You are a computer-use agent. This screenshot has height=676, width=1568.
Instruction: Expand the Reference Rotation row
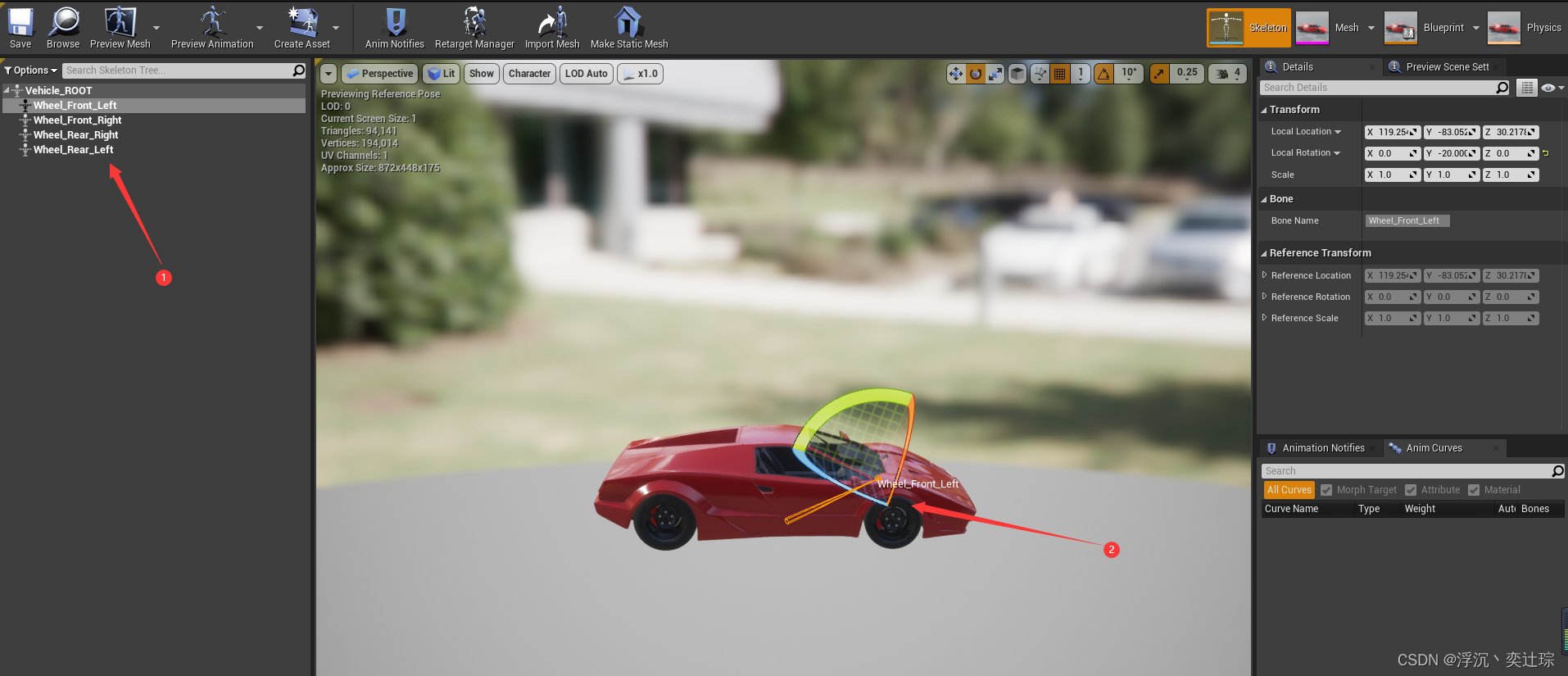pos(1265,297)
